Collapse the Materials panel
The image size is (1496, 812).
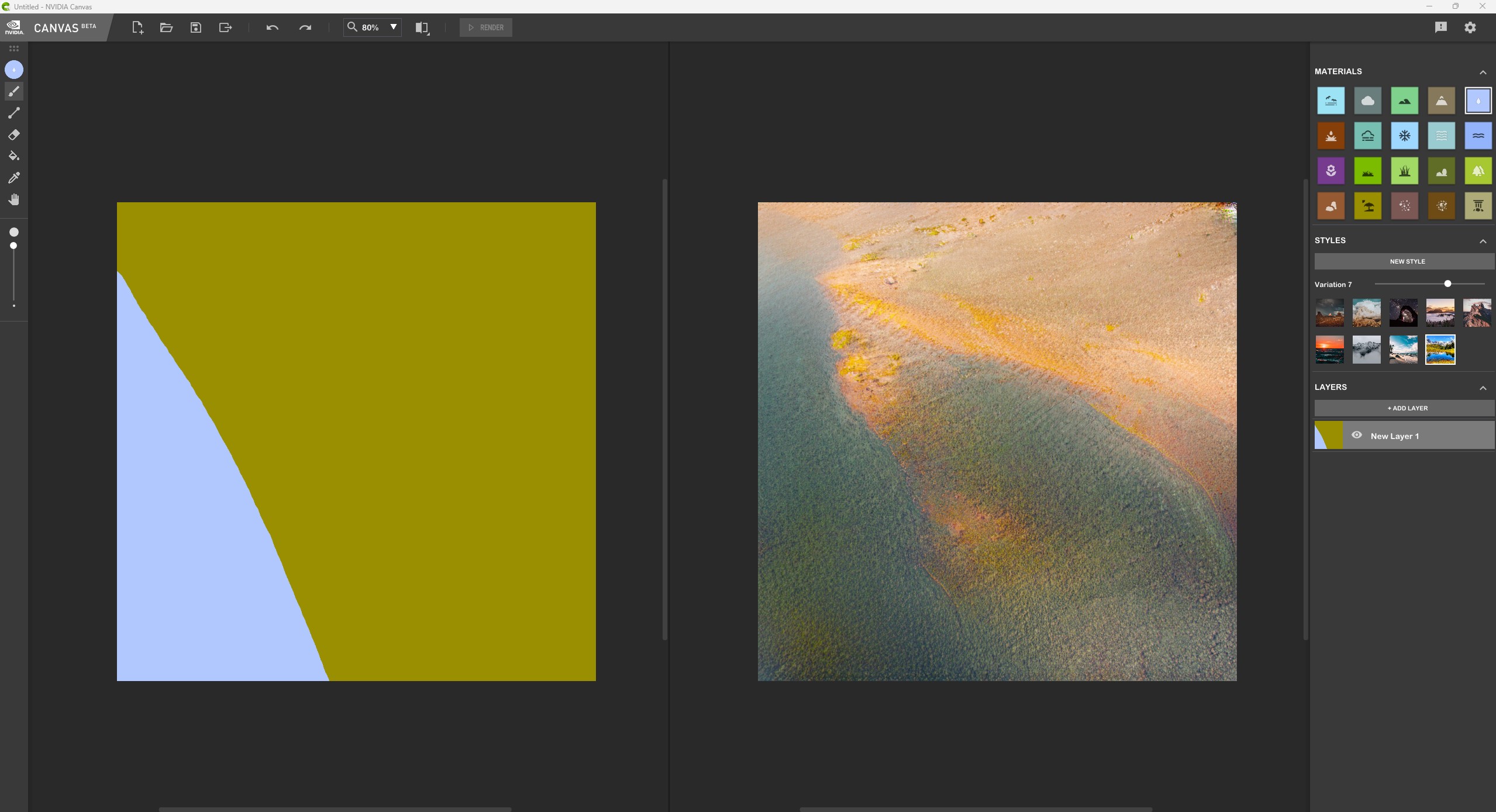1483,72
